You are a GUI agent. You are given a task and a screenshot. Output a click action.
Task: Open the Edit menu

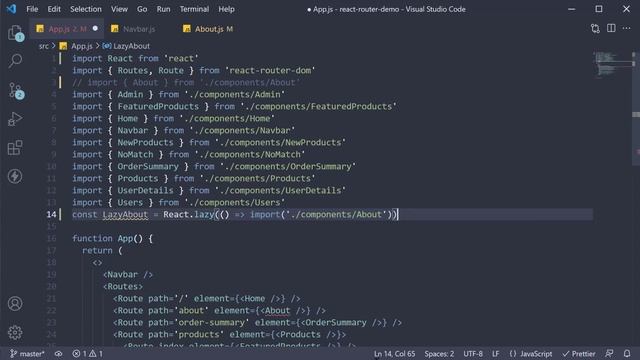click(54, 9)
